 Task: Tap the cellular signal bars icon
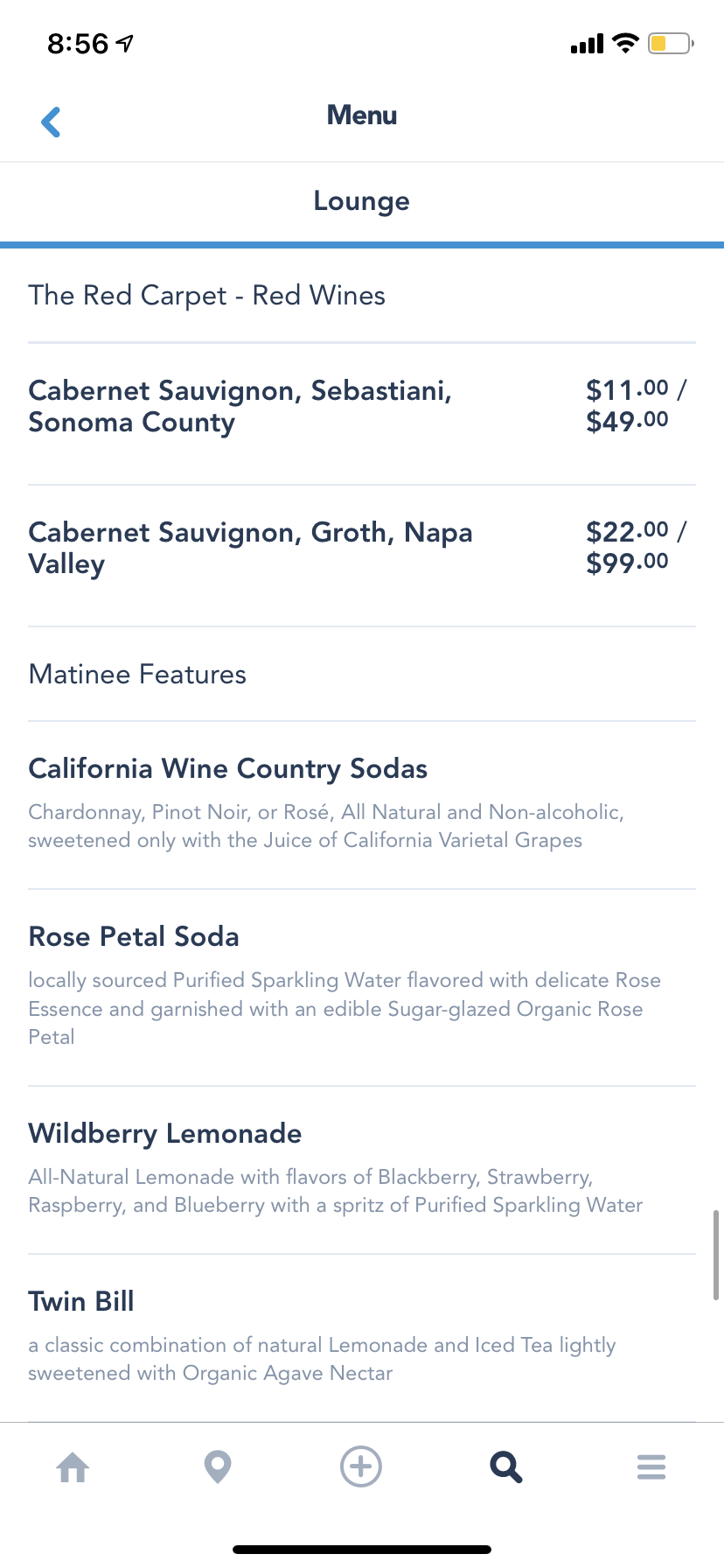click(587, 44)
